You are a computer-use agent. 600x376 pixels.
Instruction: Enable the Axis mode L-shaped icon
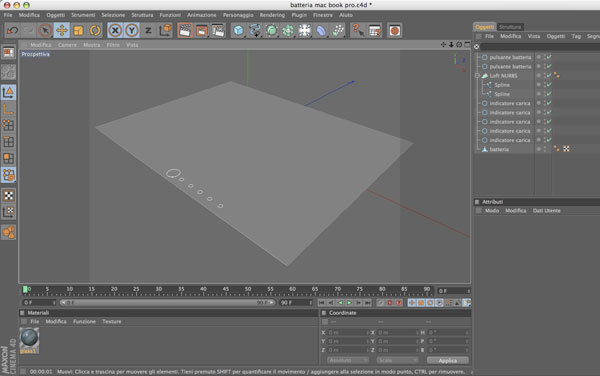8,109
